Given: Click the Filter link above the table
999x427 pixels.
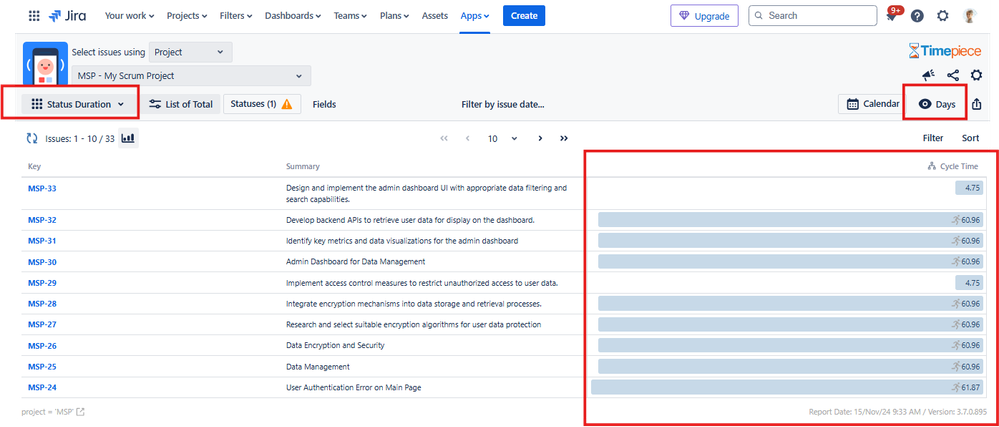Looking at the screenshot, I should pos(933,138).
